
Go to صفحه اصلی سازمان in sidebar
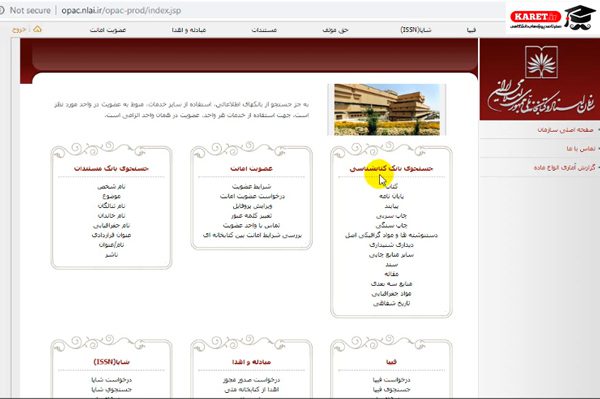(566, 130)
